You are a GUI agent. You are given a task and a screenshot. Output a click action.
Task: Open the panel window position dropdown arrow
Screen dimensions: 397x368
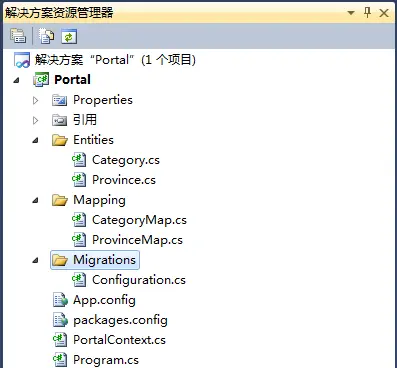pos(351,13)
